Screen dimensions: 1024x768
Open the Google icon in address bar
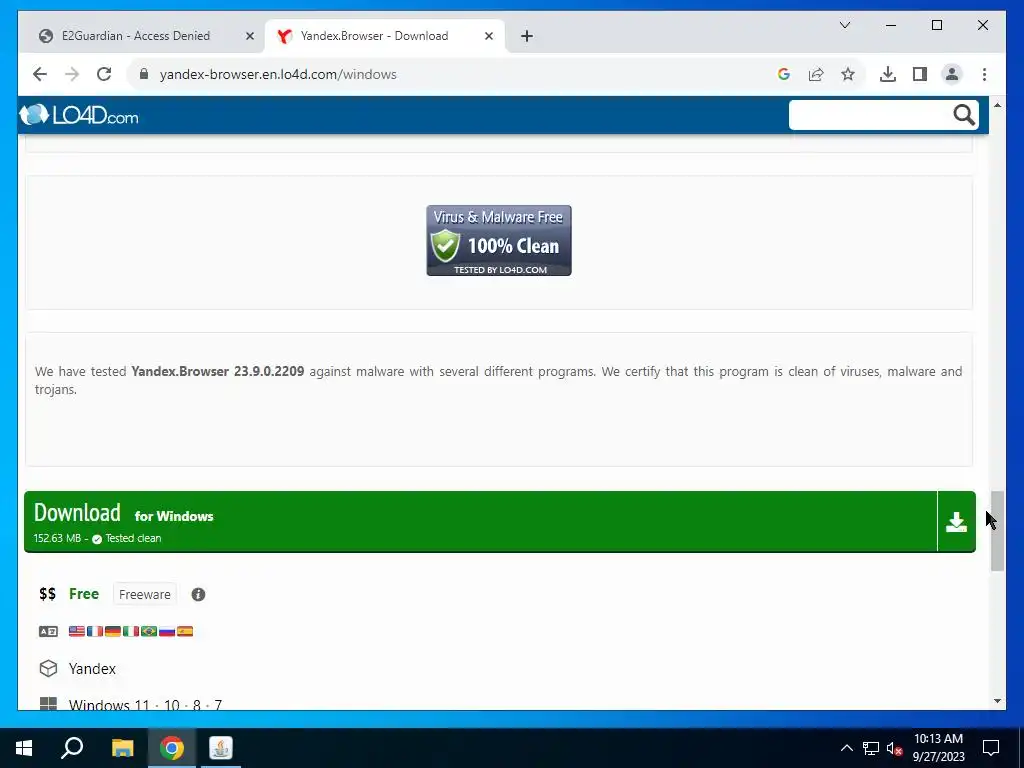pos(784,74)
